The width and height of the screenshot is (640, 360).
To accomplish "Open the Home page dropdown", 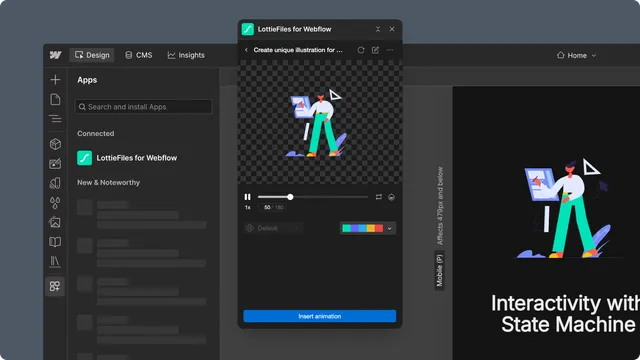I will (x=576, y=55).
